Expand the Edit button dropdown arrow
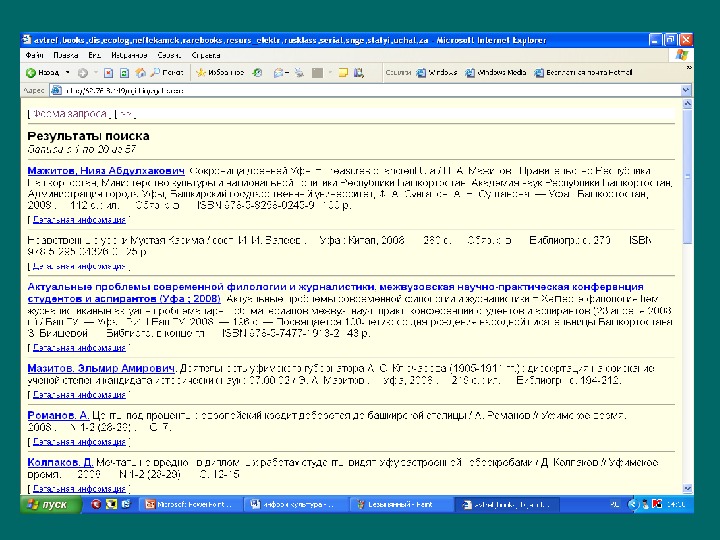Image resolution: width=720 pixels, height=540 pixels. coord(330,73)
